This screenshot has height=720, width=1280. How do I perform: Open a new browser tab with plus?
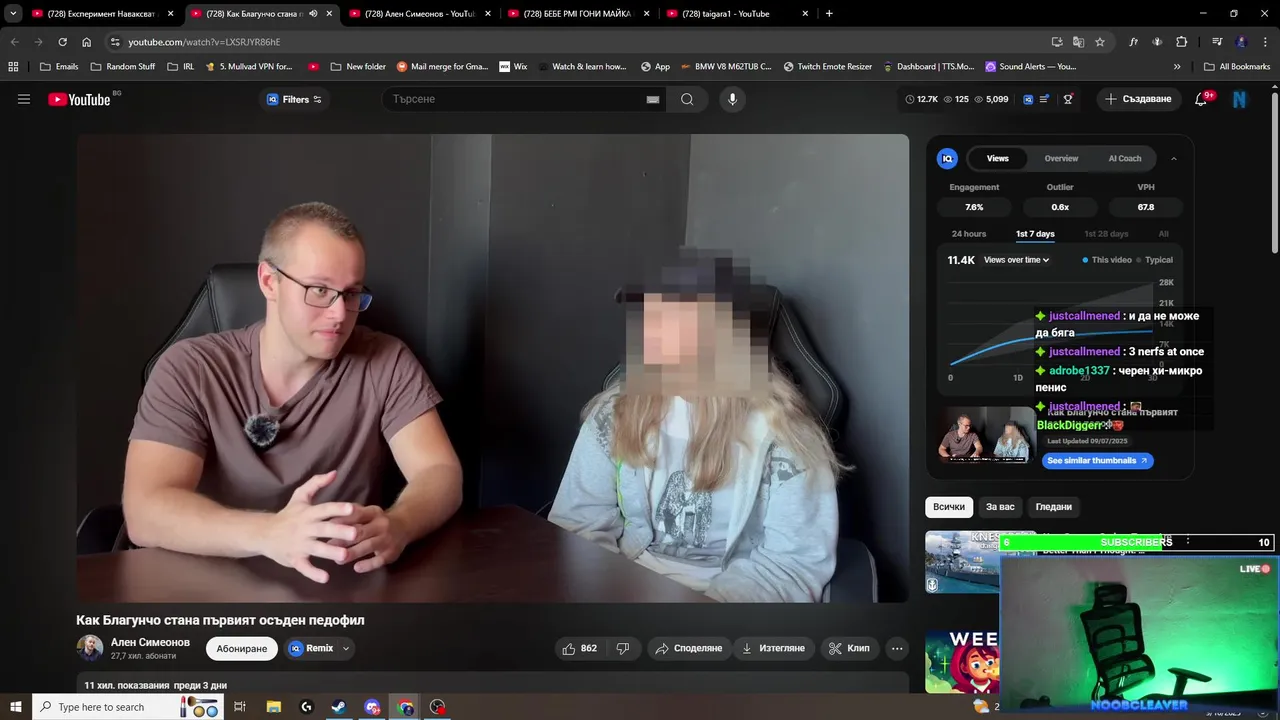coord(829,14)
